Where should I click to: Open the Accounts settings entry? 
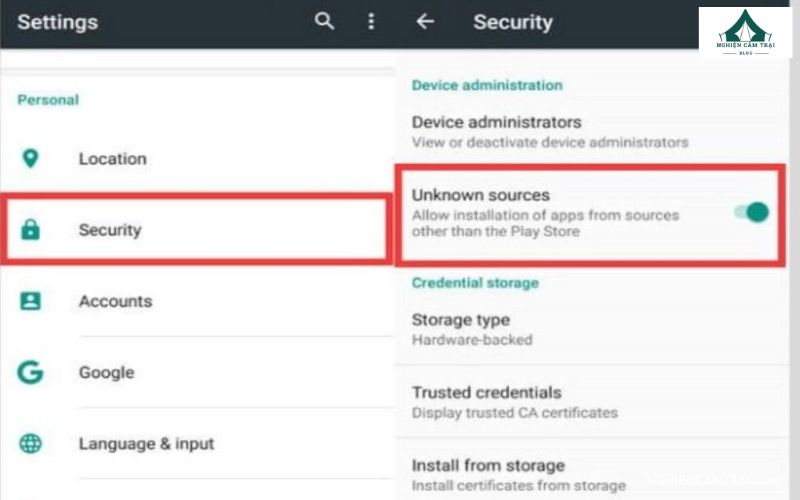click(x=115, y=301)
